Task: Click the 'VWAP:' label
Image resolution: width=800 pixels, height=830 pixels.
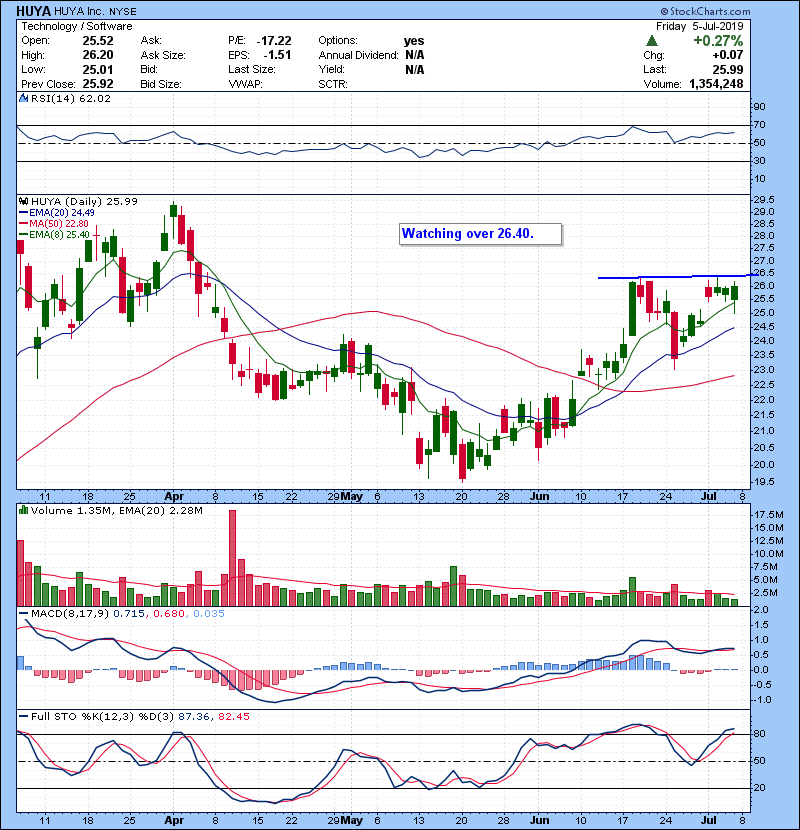Action: 245,84
